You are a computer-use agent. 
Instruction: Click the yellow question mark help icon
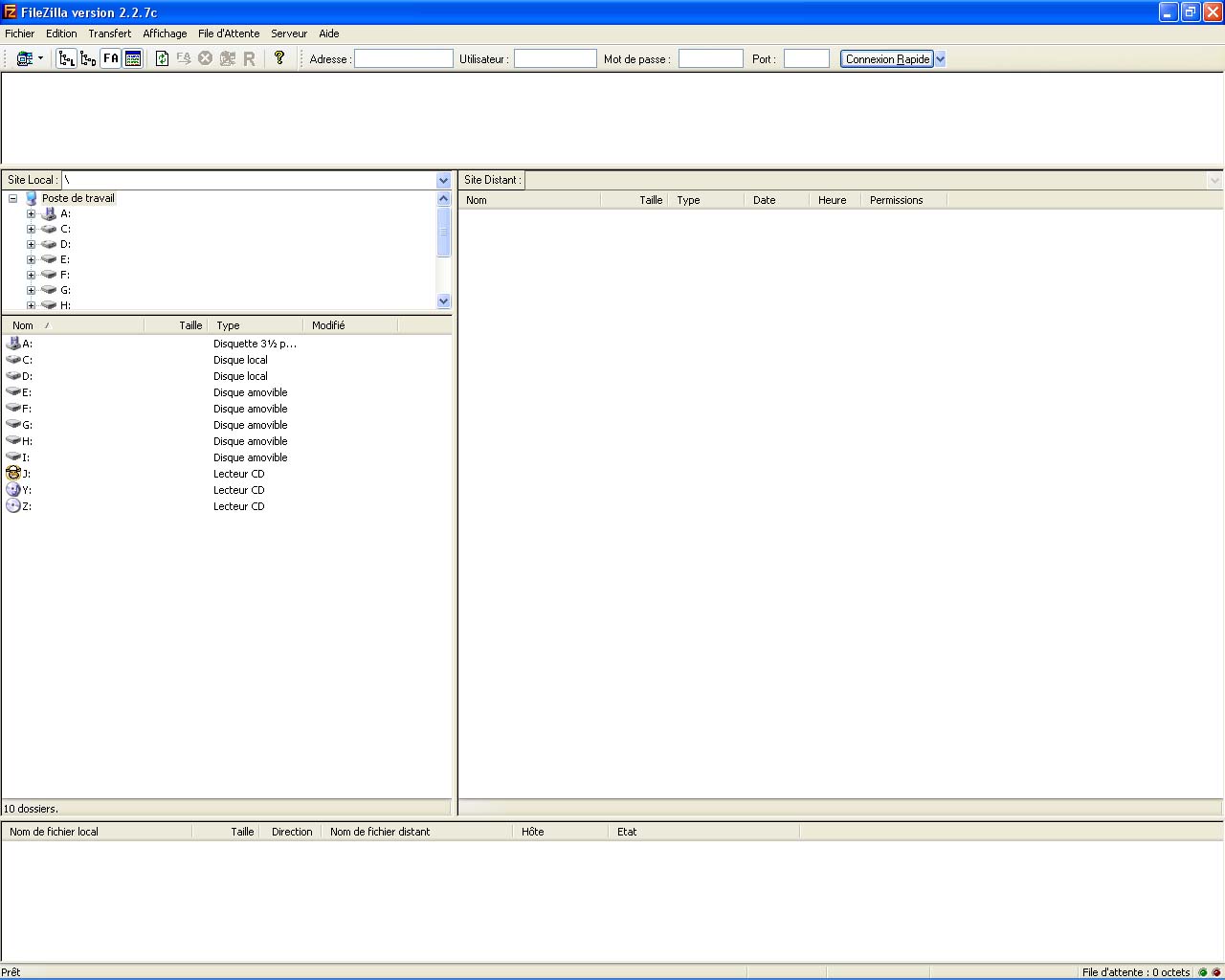[279, 57]
